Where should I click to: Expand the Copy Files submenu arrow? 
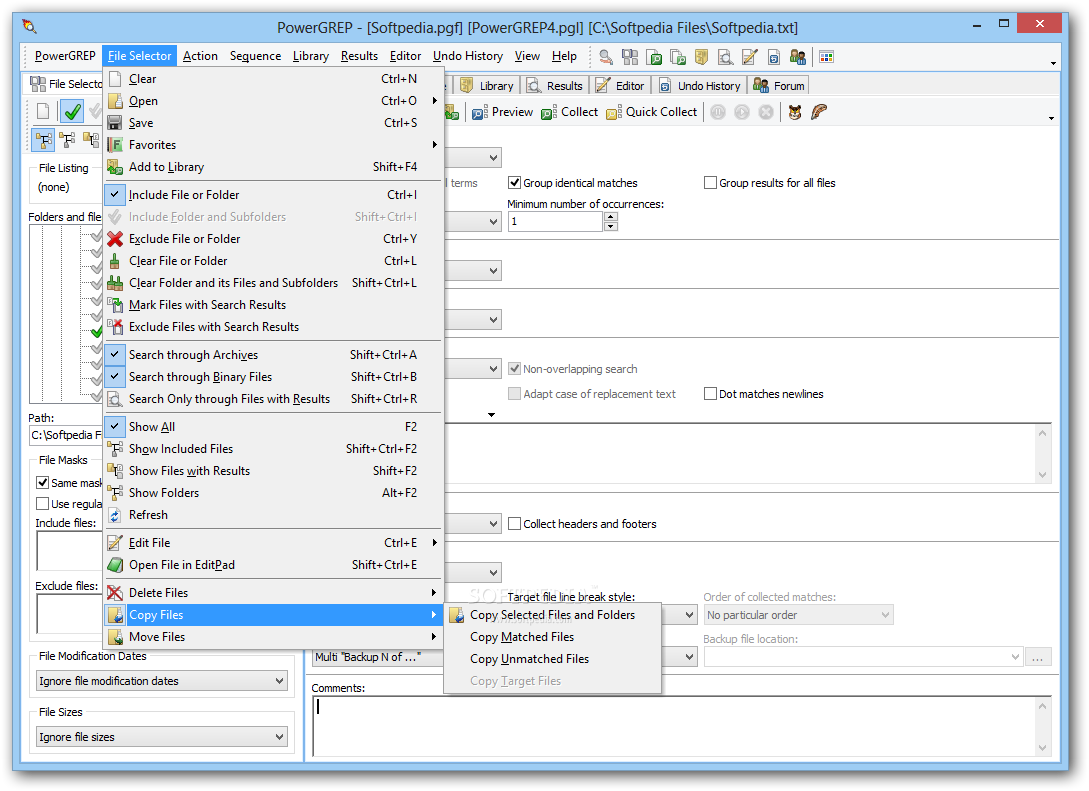434,615
